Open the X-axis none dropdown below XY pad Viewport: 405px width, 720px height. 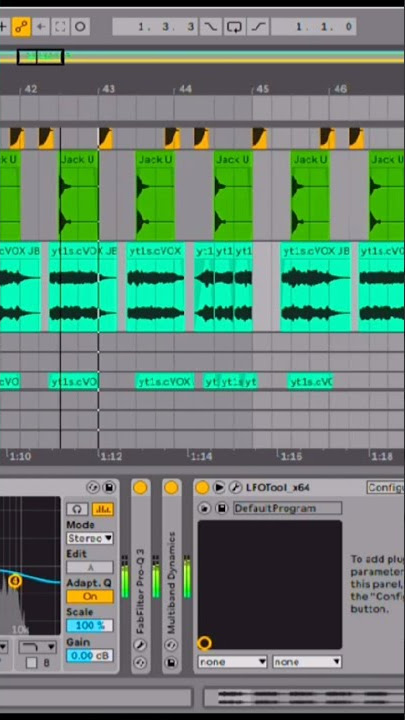(232, 662)
